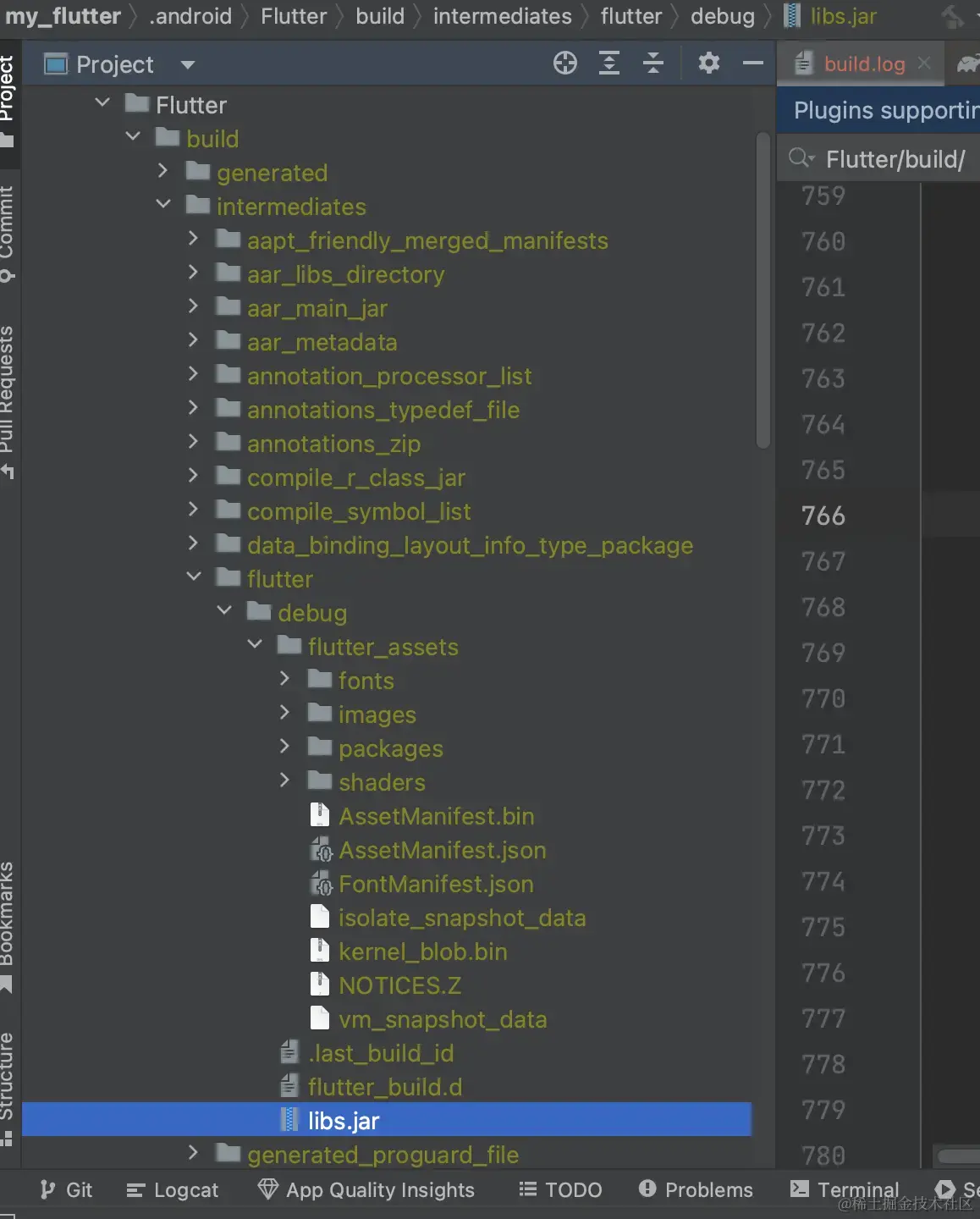This screenshot has width=980, height=1219.
Task: Open the TODO tool window
Action: point(560,1189)
